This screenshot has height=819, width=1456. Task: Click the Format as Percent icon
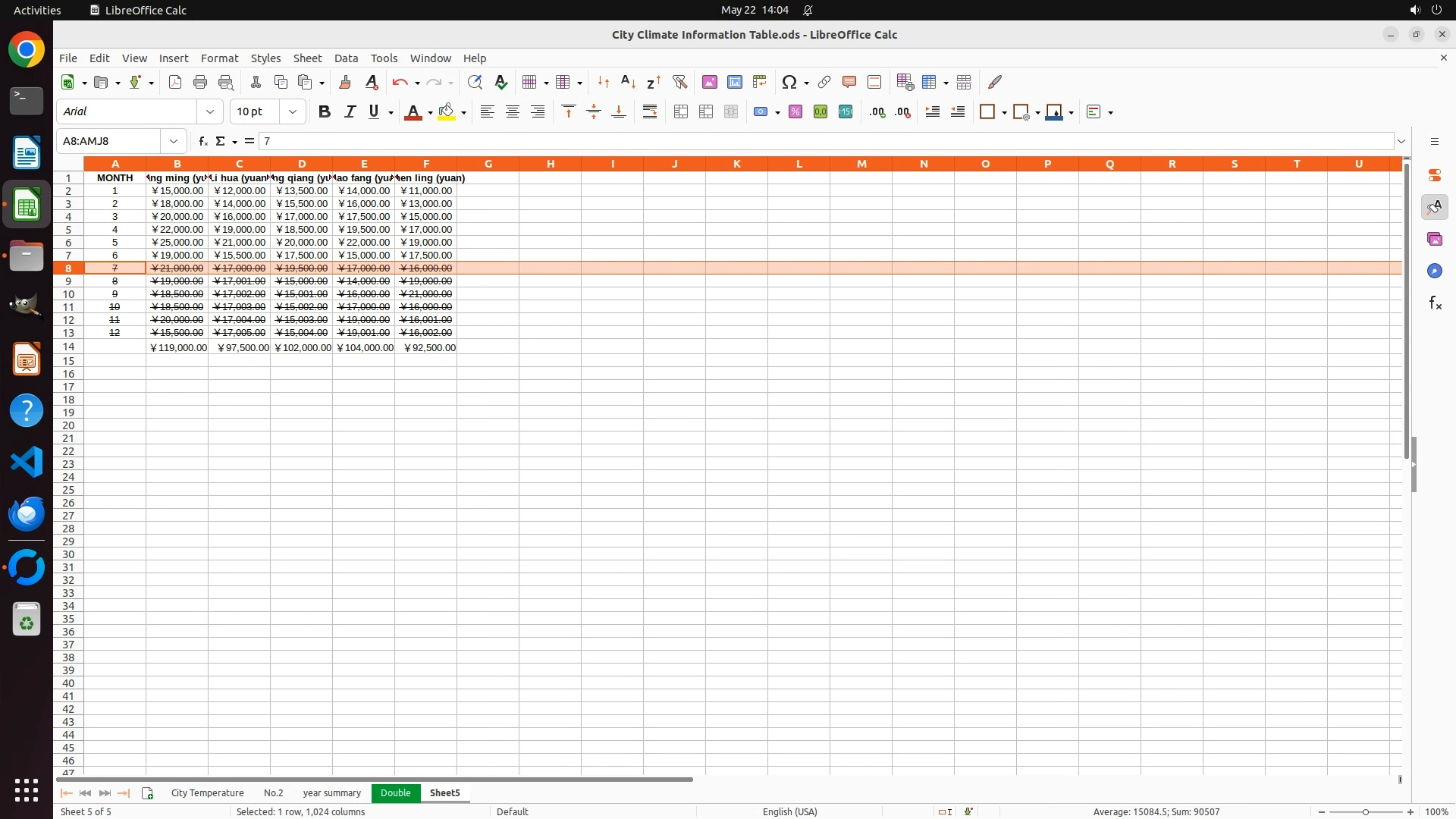795,111
